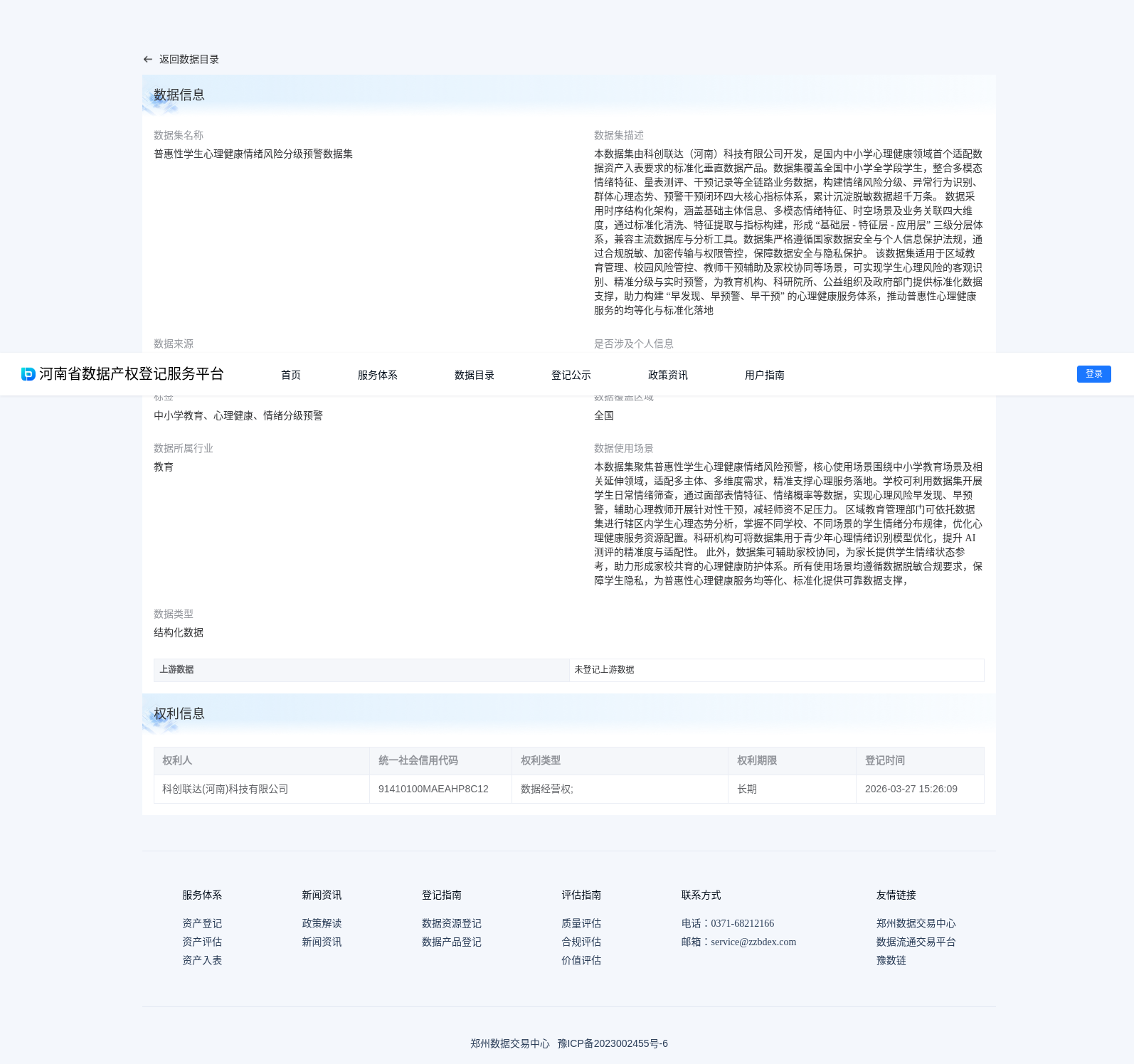Click 数据集描述 field label

tap(619, 135)
